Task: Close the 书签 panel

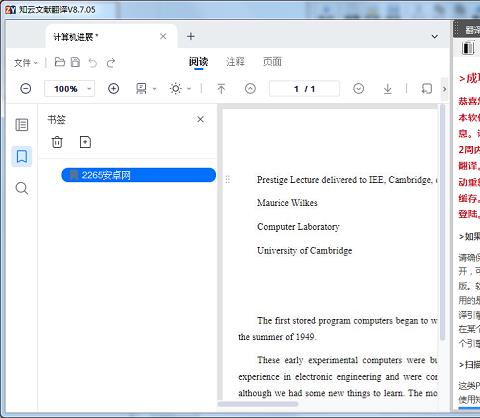Action: click(x=200, y=119)
